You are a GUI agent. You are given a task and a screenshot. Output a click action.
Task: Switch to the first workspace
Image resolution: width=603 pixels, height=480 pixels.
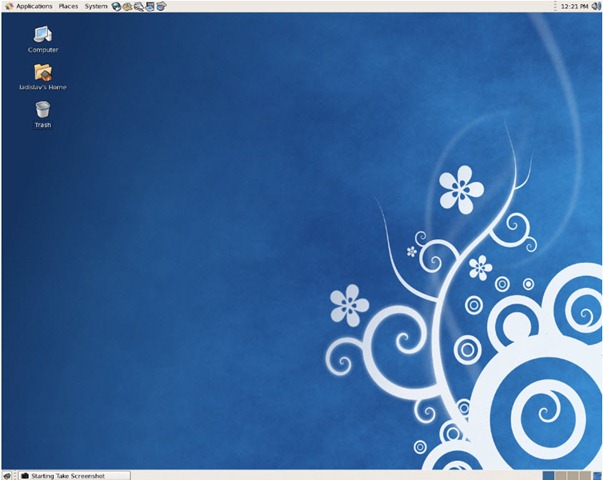(548, 476)
